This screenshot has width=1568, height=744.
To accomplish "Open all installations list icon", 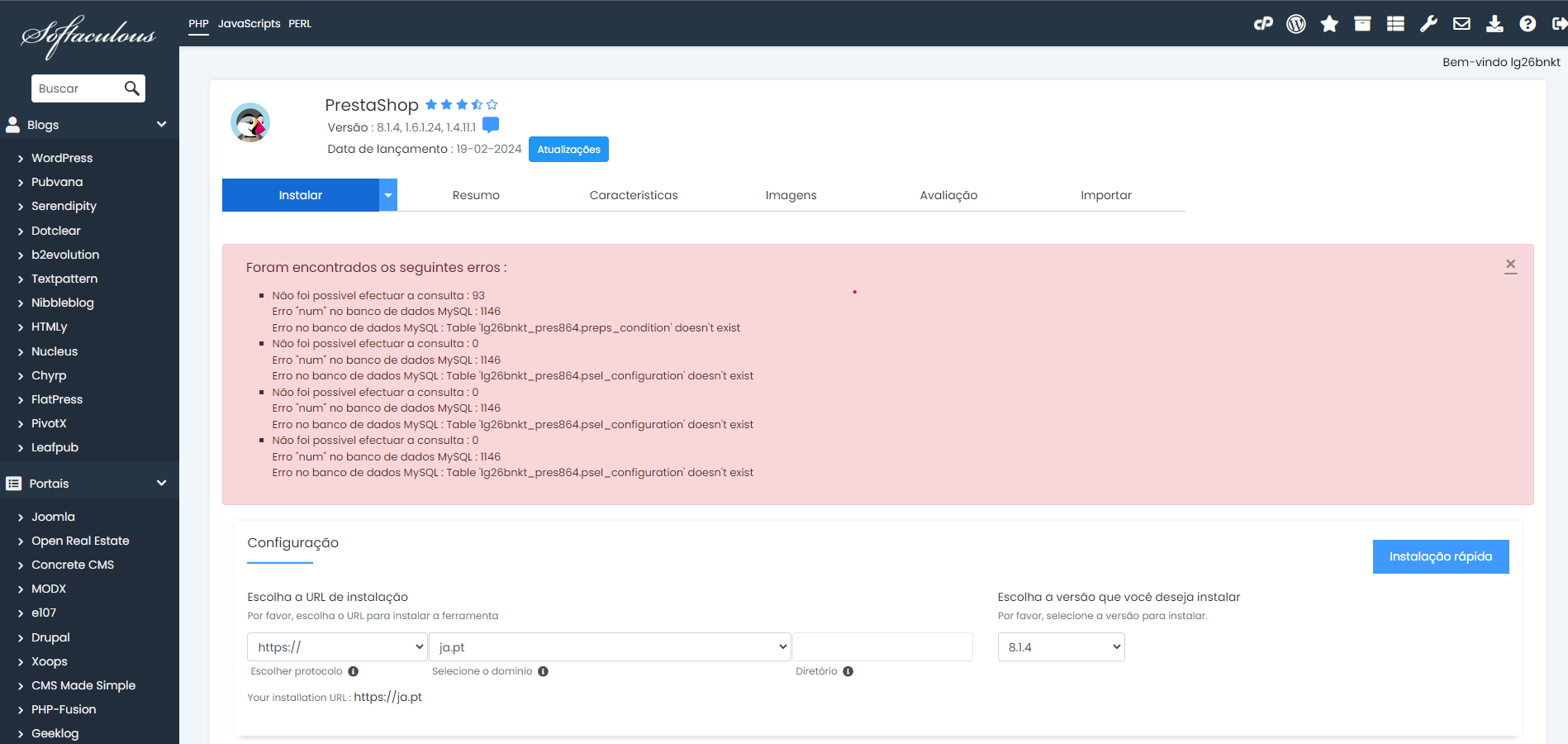I will point(1395,24).
